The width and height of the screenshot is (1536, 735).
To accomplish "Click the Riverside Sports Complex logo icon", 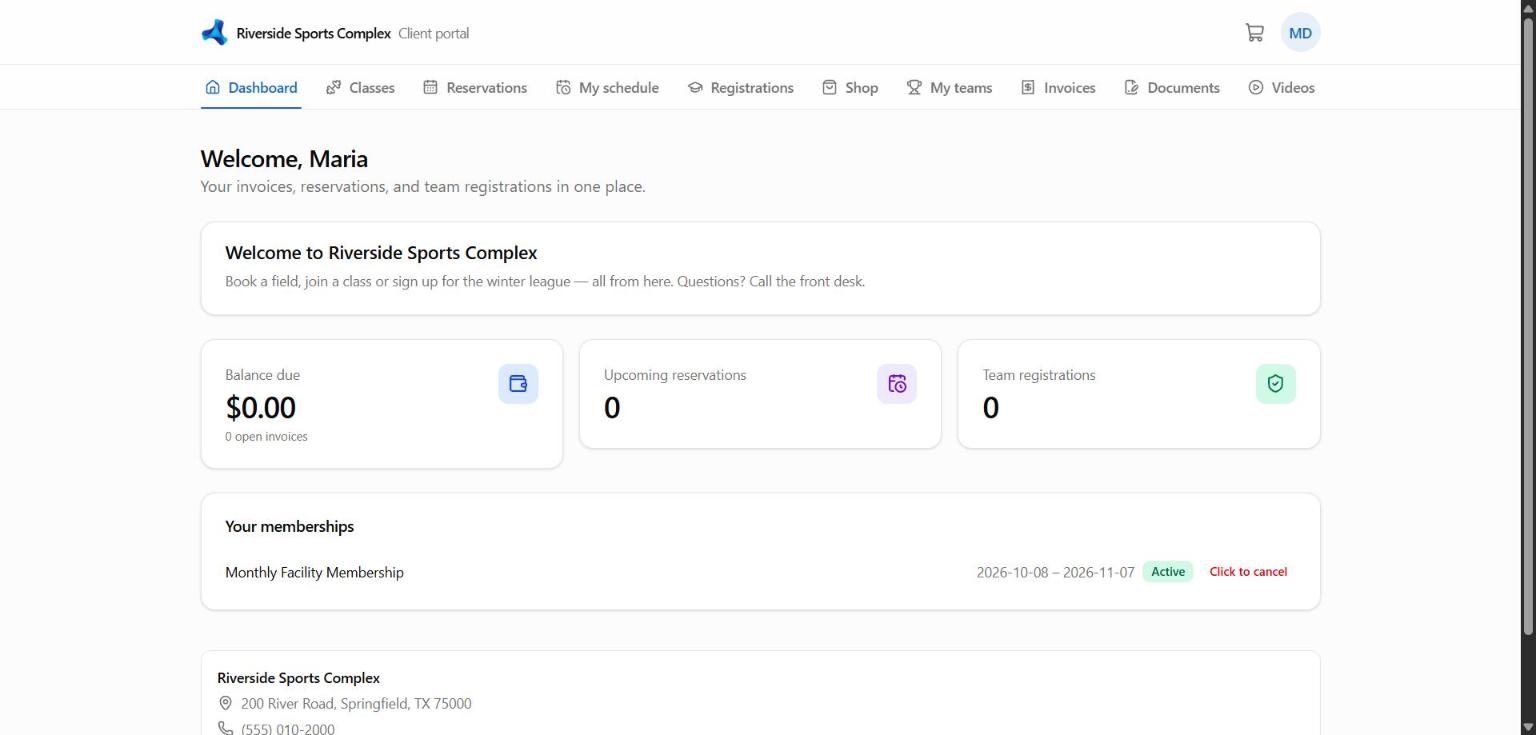I will [x=214, y=33].
